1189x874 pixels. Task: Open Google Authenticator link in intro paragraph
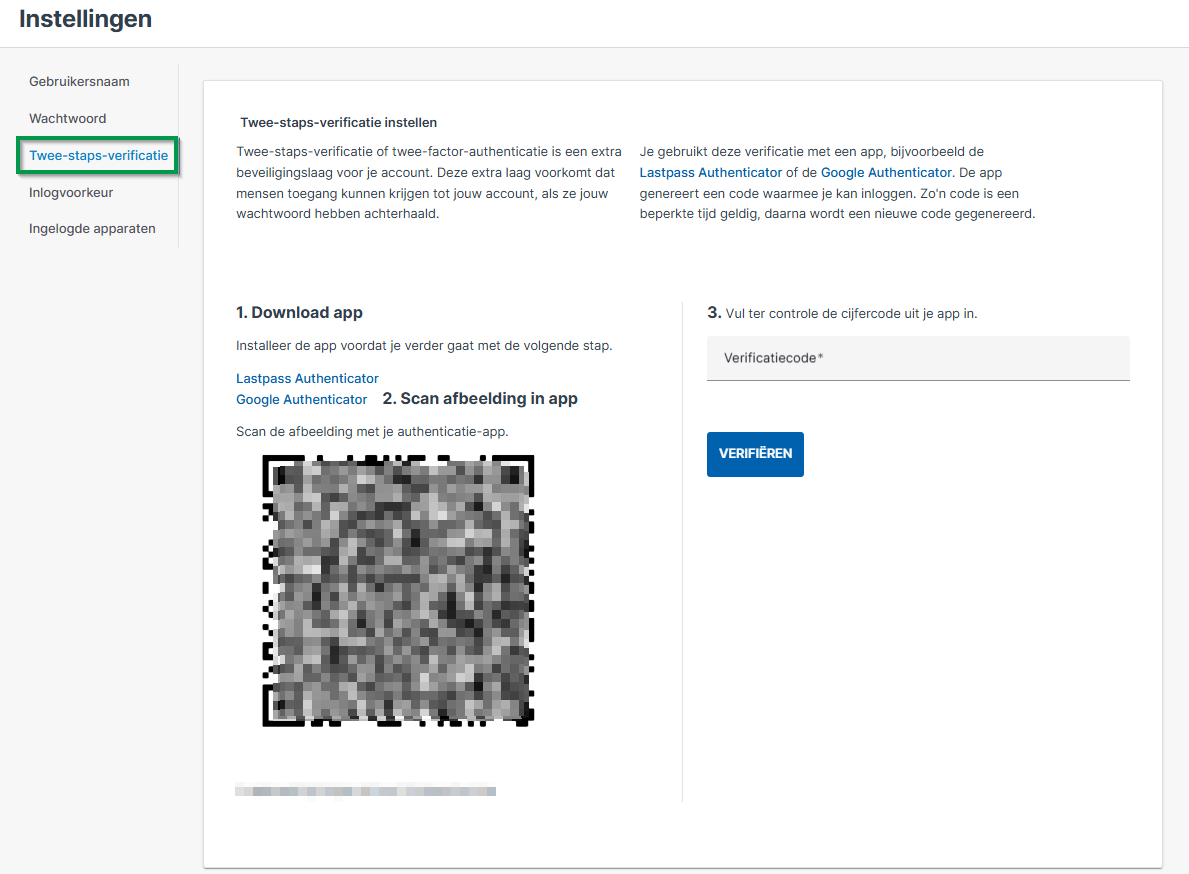(x=886, y=173)
